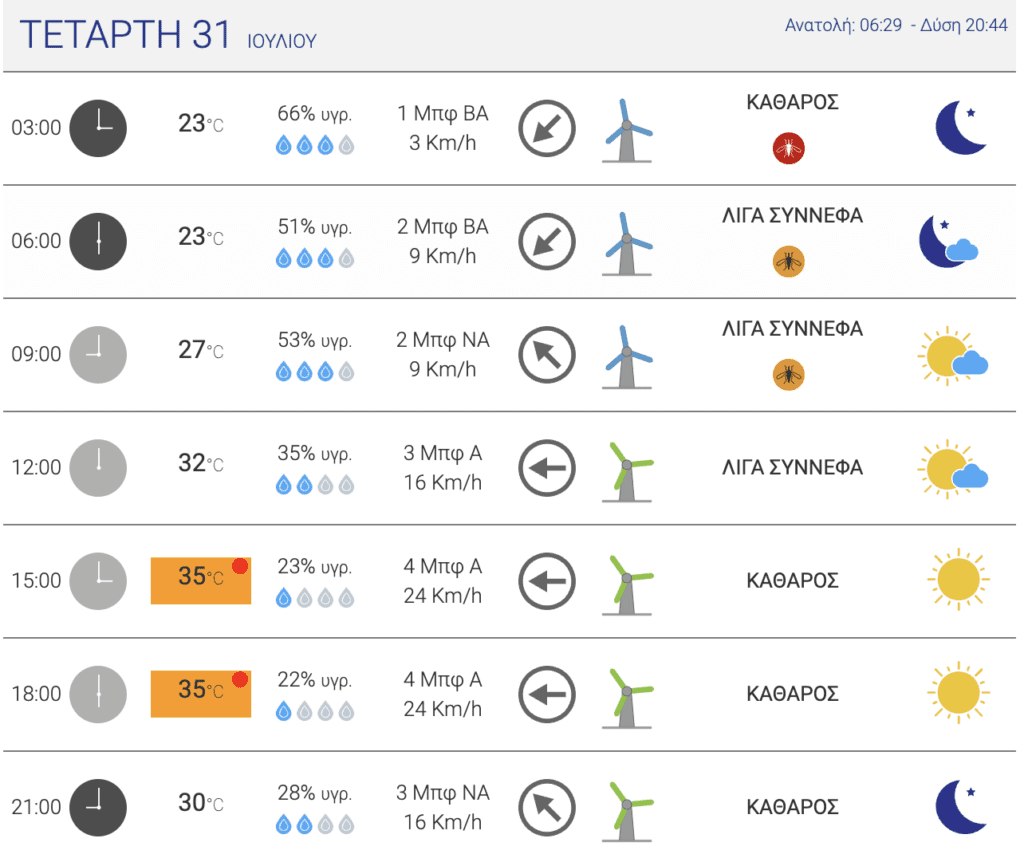This screenshot has height=850, width=1024.
Task: Click the orange 35°C highlight at 15:00
Action: [201, 580]
